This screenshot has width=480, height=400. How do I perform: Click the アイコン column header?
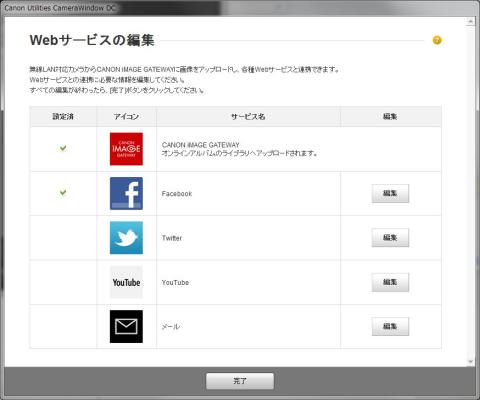(126, 116)
